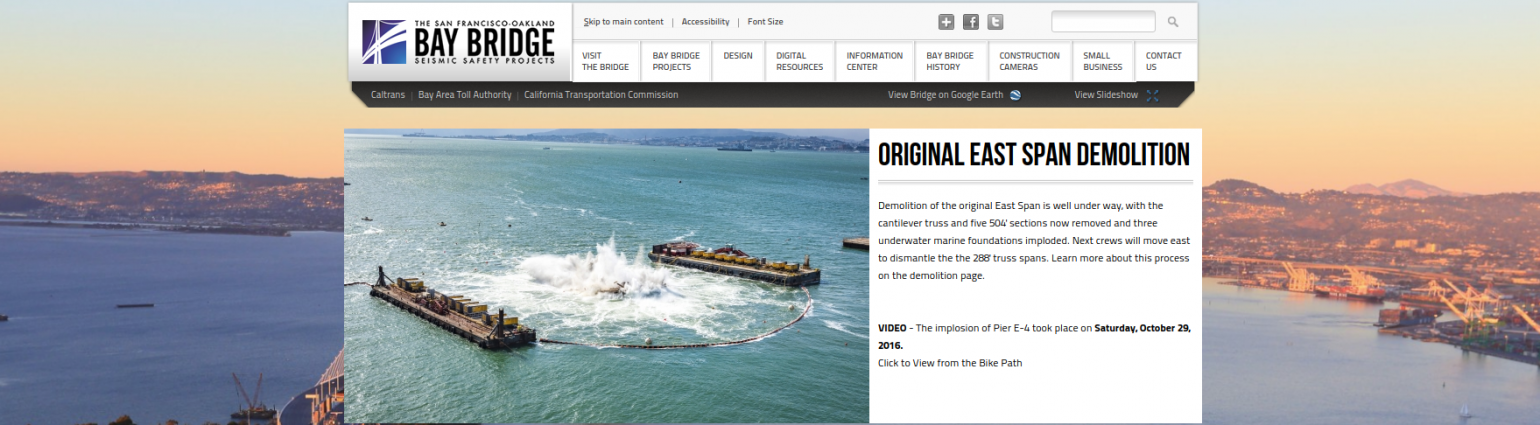
Task: Focus the site search text box
Action: [x=1103, y=22]
